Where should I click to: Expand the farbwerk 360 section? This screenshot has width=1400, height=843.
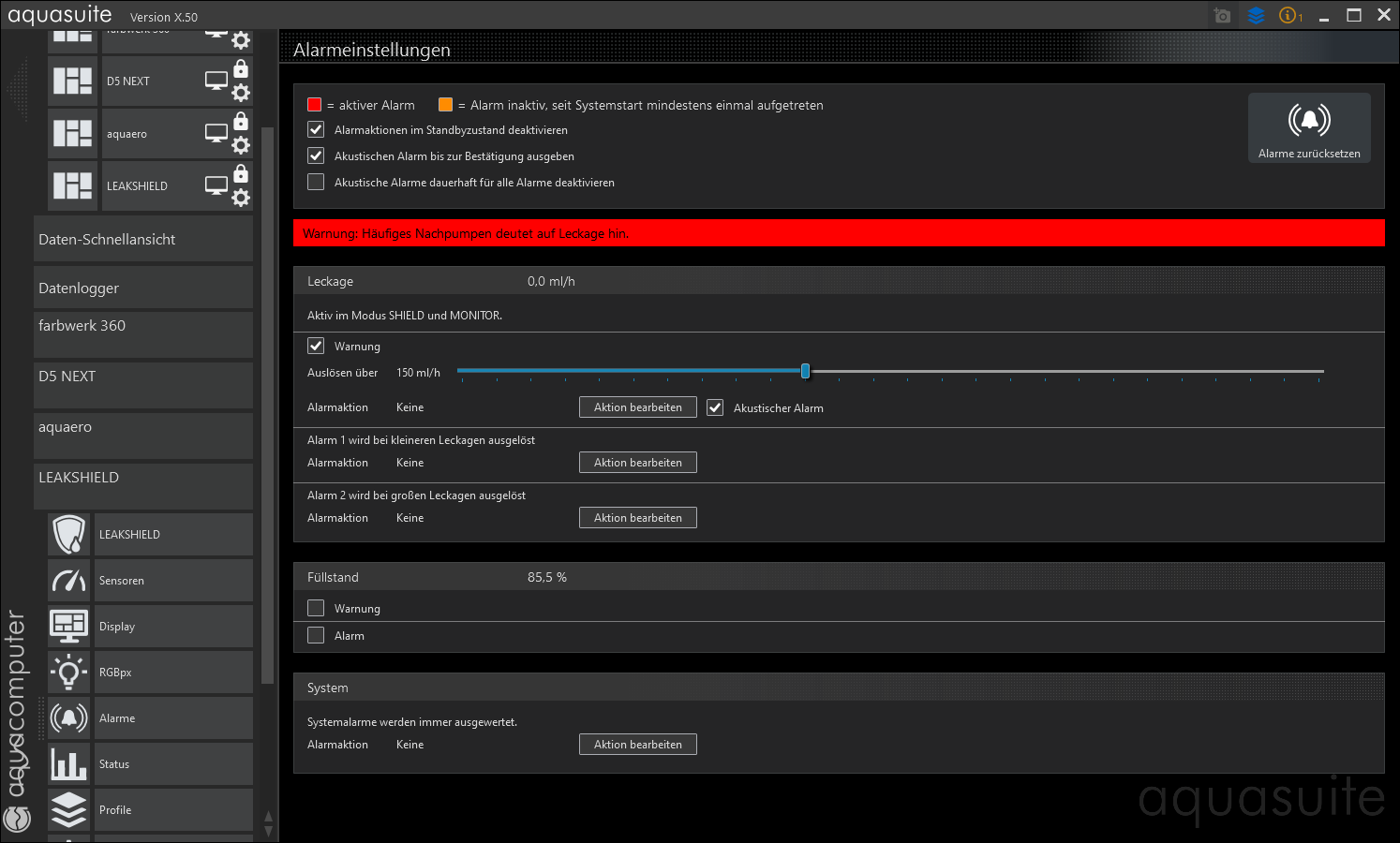click(142, 326)
